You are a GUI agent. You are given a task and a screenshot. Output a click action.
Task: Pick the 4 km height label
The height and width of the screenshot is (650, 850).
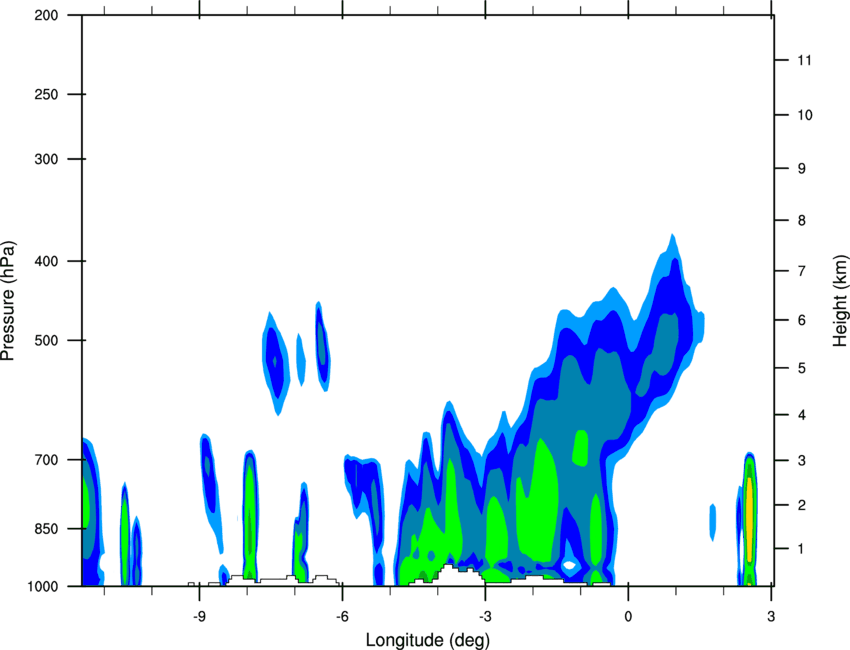[802, 415]
